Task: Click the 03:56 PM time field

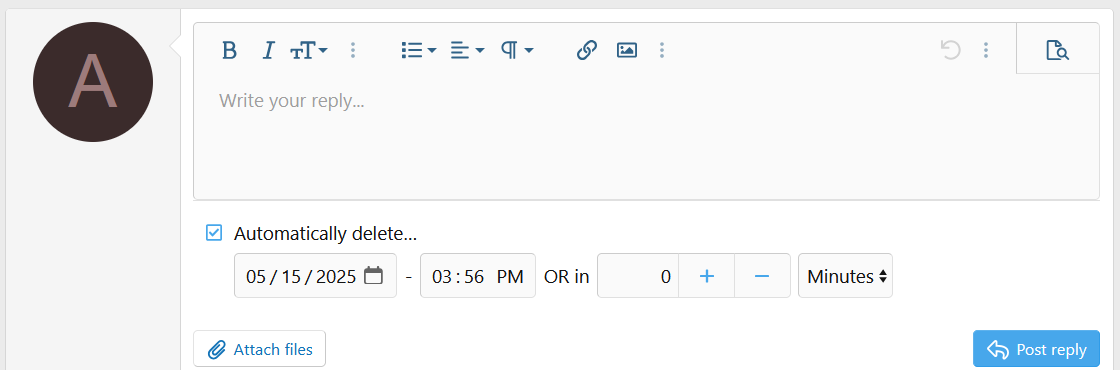Action: [478, 276]
